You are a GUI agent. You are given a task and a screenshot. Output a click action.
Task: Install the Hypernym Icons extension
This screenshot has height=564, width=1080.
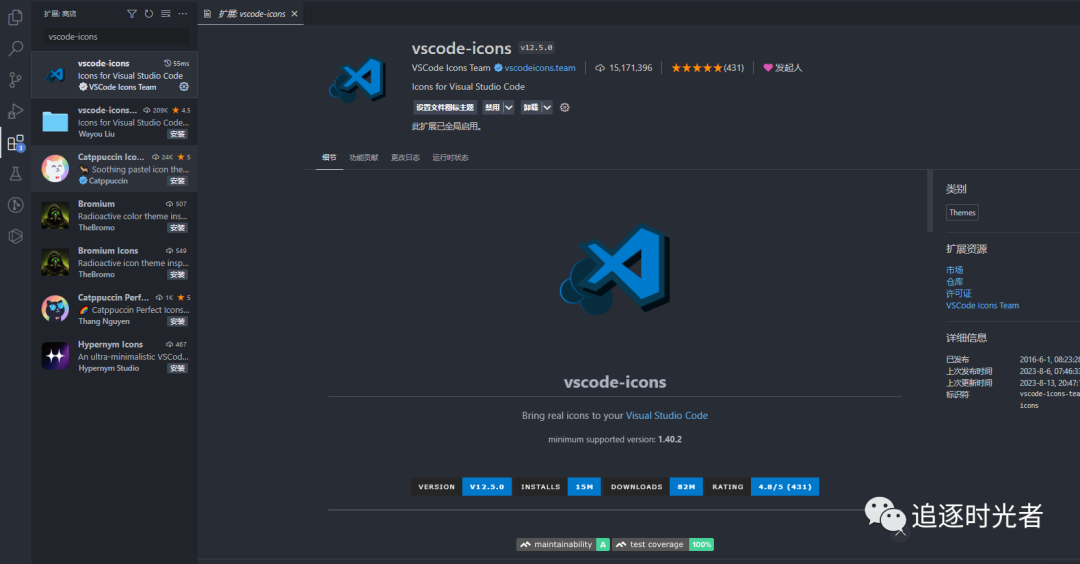tap(178, 368)
